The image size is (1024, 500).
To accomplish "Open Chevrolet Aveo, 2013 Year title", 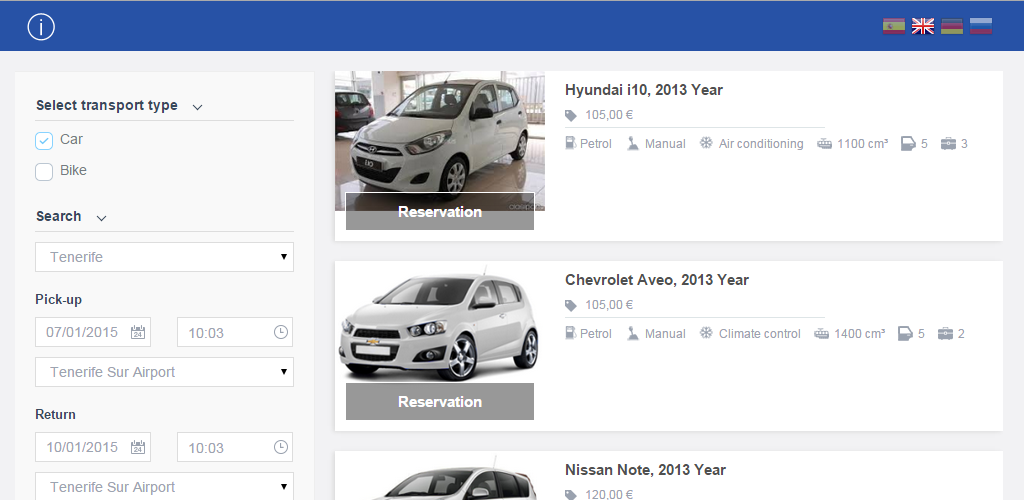I will pyautogui.click(x=657, y=280).
